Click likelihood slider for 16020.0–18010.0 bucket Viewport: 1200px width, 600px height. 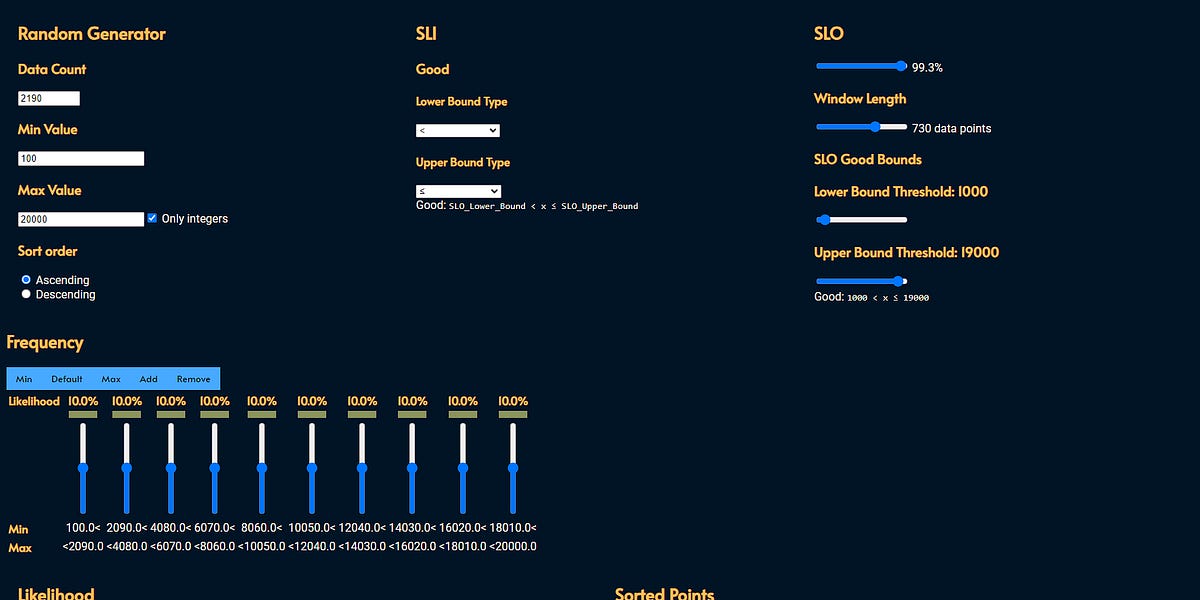coord(463,468)
